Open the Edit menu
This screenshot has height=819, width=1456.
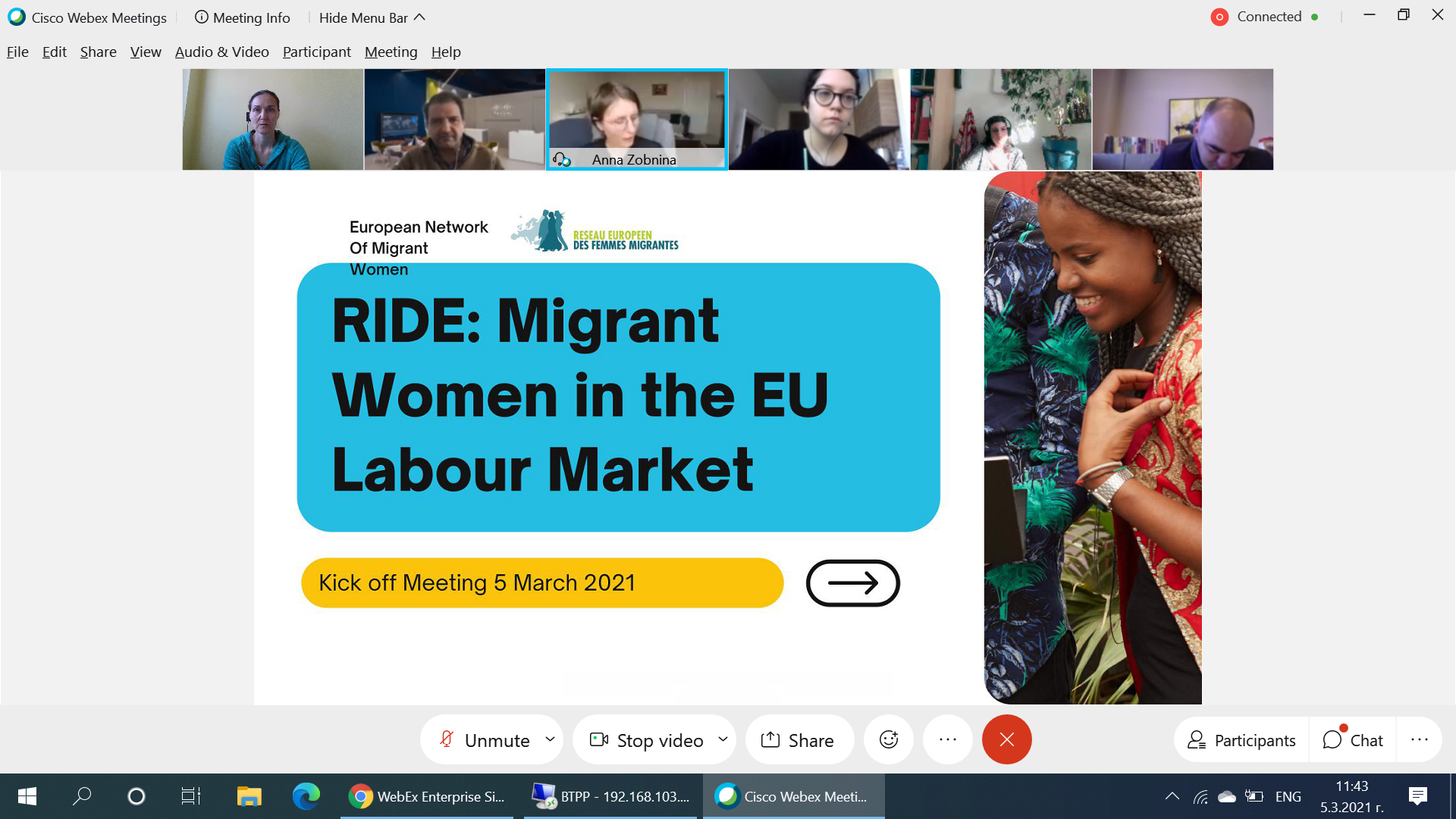54,52
